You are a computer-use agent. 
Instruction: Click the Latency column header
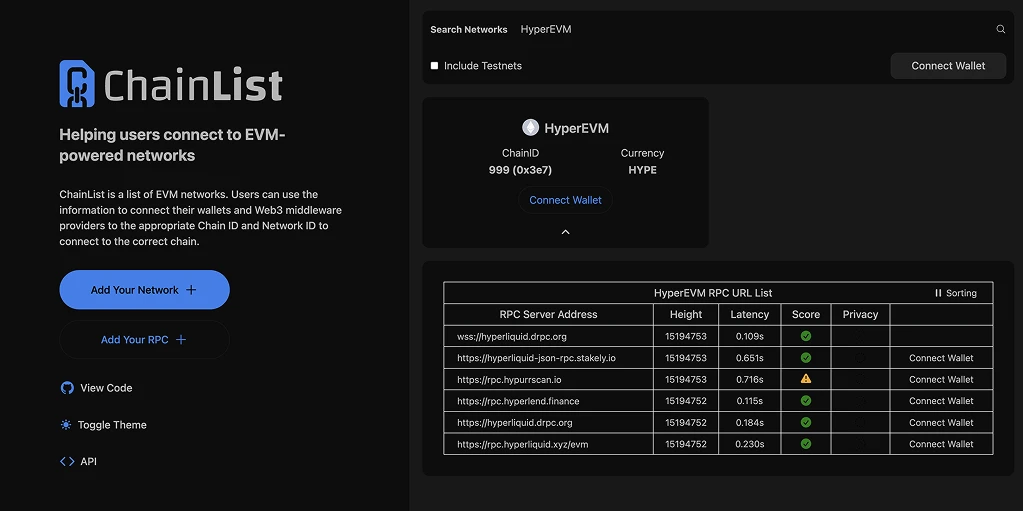(750, 315)
